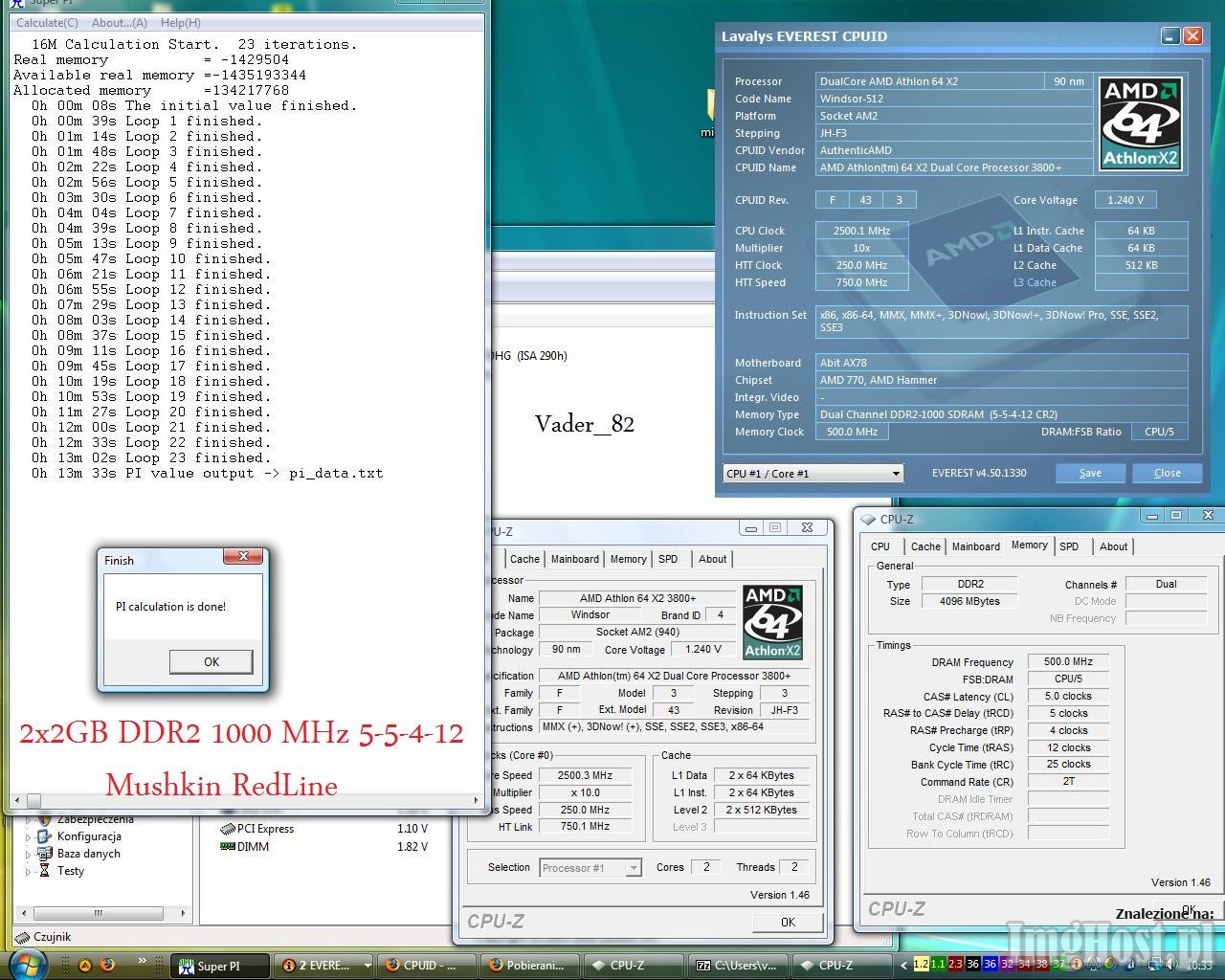Open Memory tab in CPU-Z processor window

628,559
